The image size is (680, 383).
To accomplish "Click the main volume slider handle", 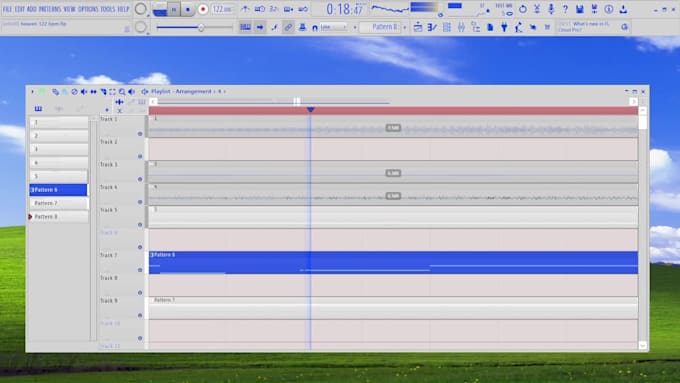I will point(201,28).
